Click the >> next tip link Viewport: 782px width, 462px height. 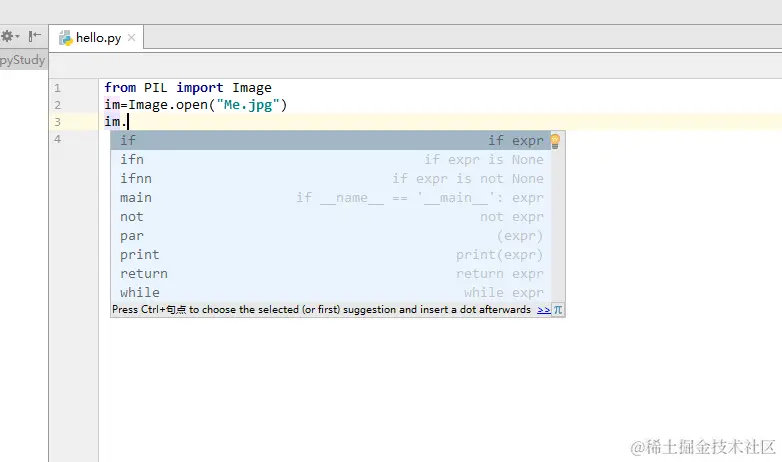(x=544, y=310)
